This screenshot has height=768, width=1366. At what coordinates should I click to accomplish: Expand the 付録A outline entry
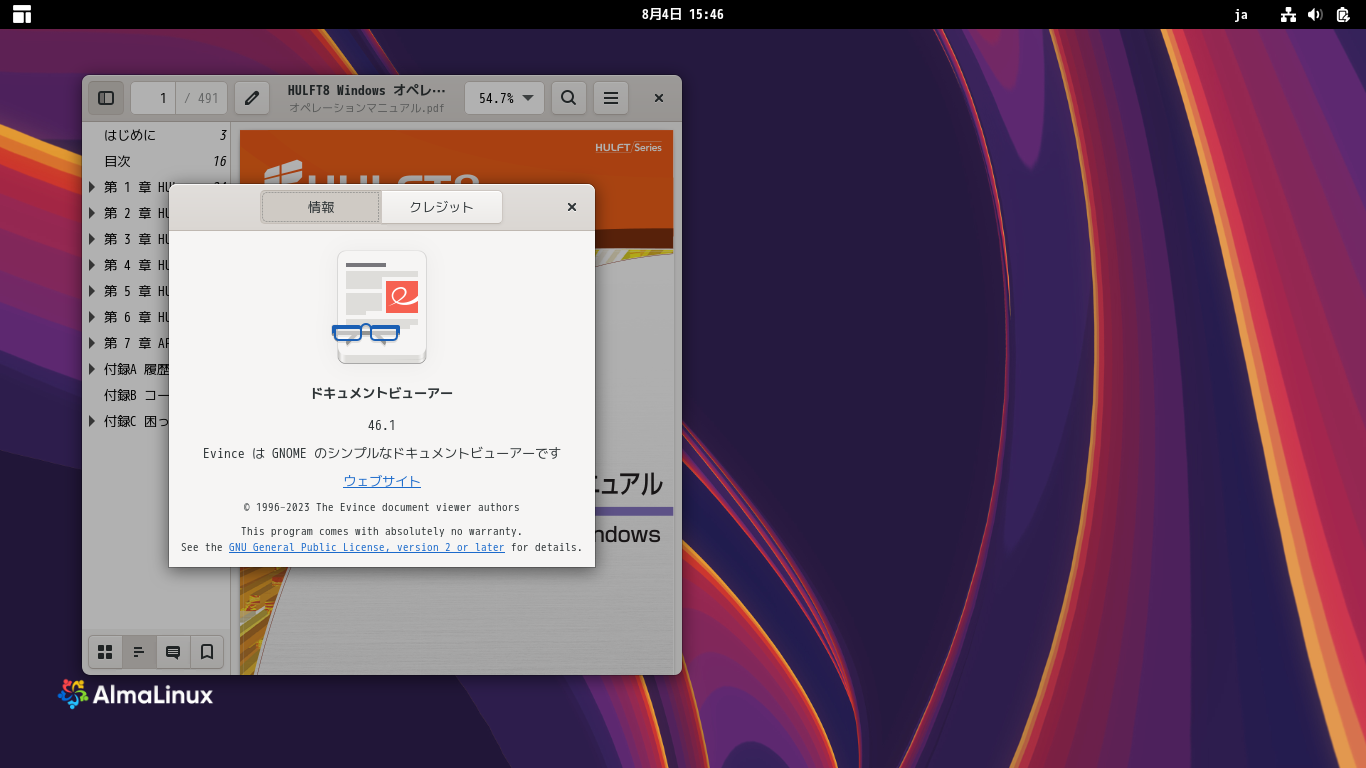pos(93,369)
